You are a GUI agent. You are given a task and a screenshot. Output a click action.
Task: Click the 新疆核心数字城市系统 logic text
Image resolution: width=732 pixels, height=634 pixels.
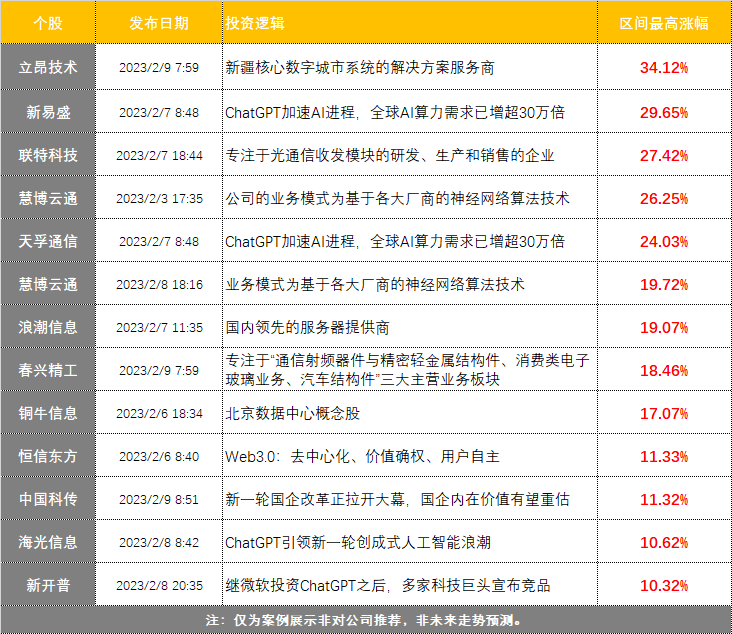point(360,68)
